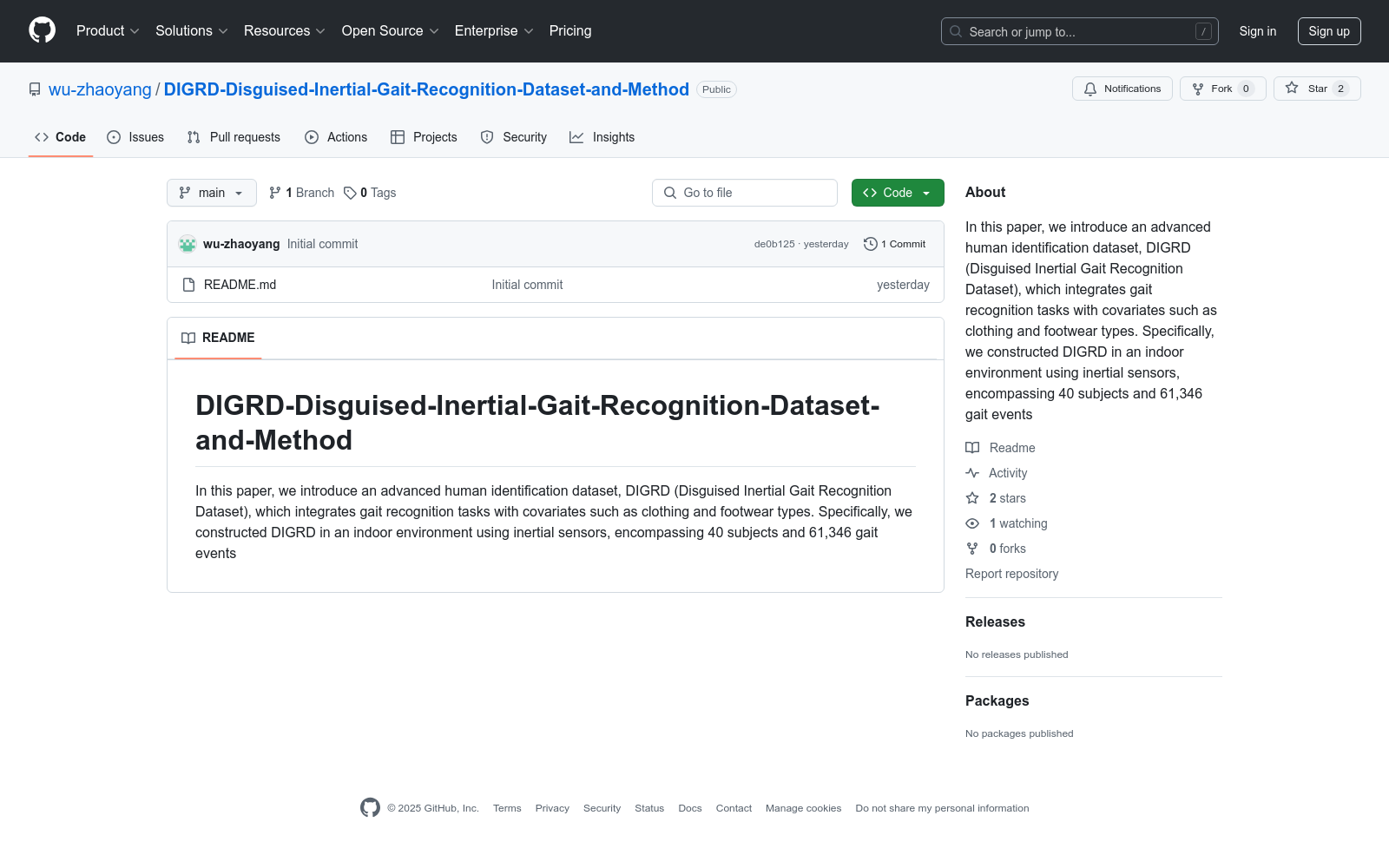Open README.md row's Initial commit message

527,285
